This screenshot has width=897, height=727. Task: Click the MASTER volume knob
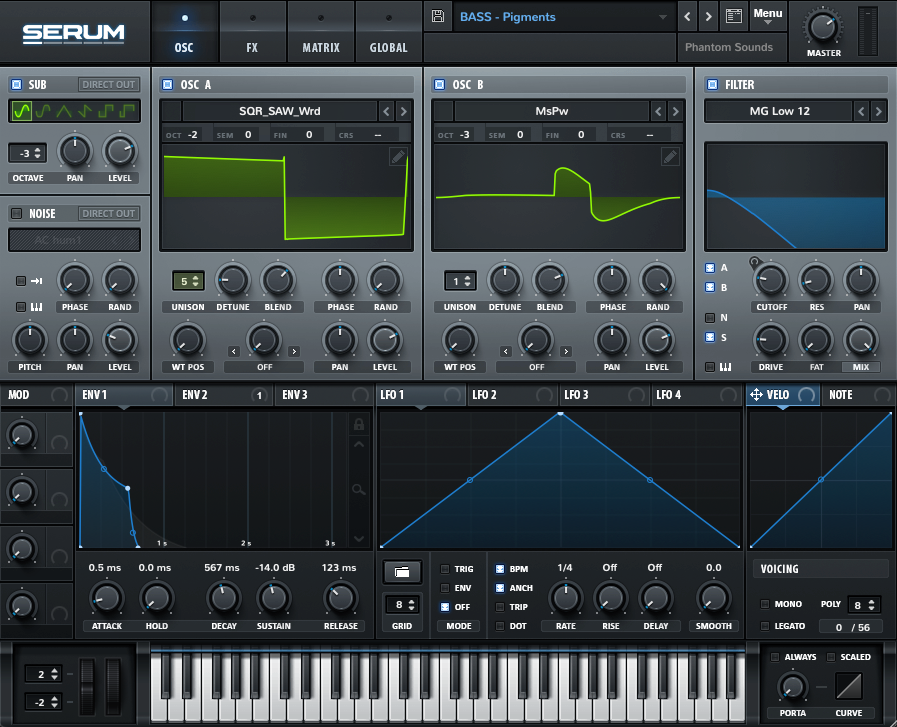click(x=824, y=27)
